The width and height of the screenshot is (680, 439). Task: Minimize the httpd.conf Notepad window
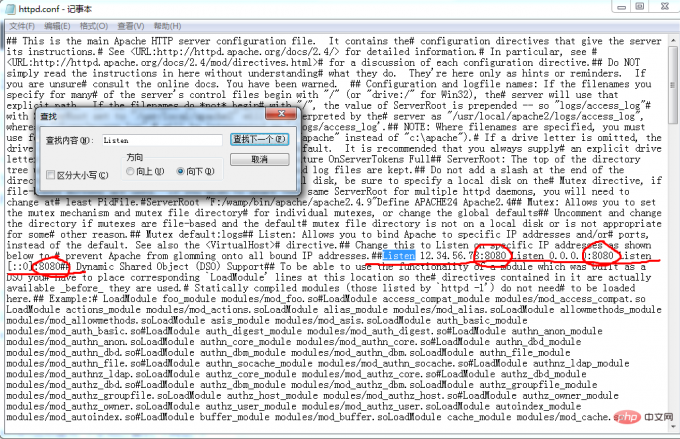[x=621, y=6]
